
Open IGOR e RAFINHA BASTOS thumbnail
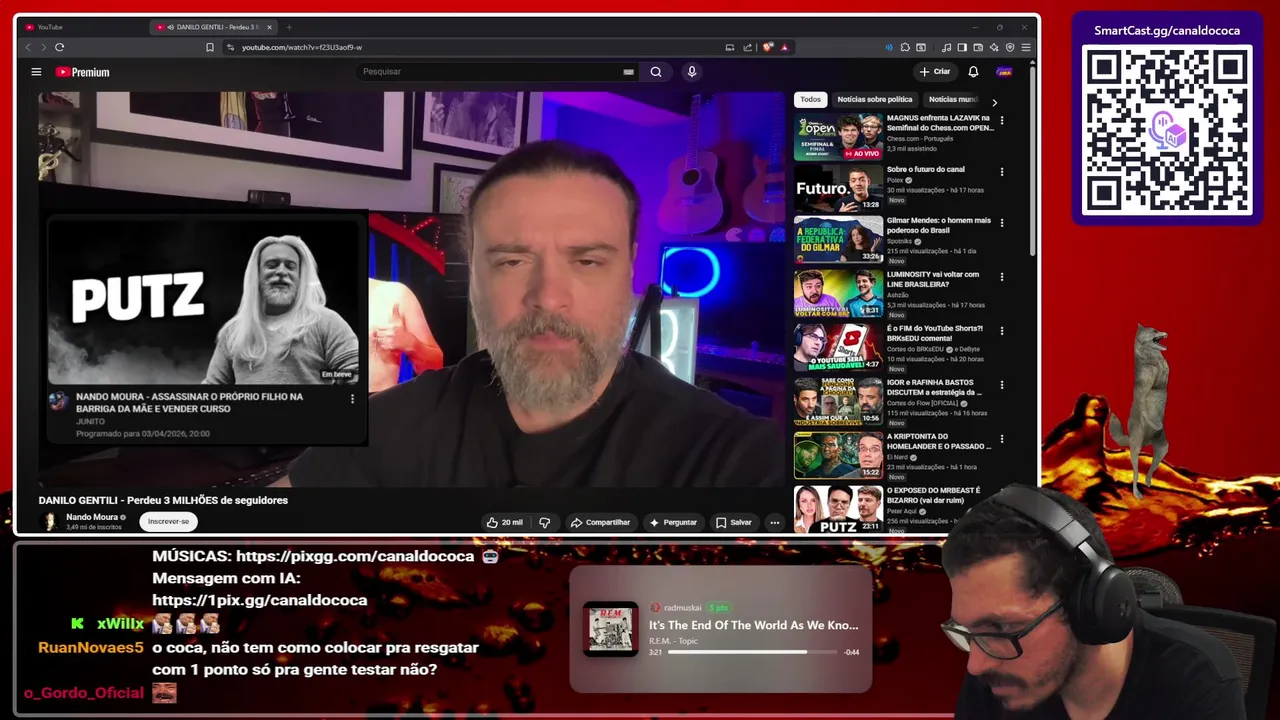point(839,401)
